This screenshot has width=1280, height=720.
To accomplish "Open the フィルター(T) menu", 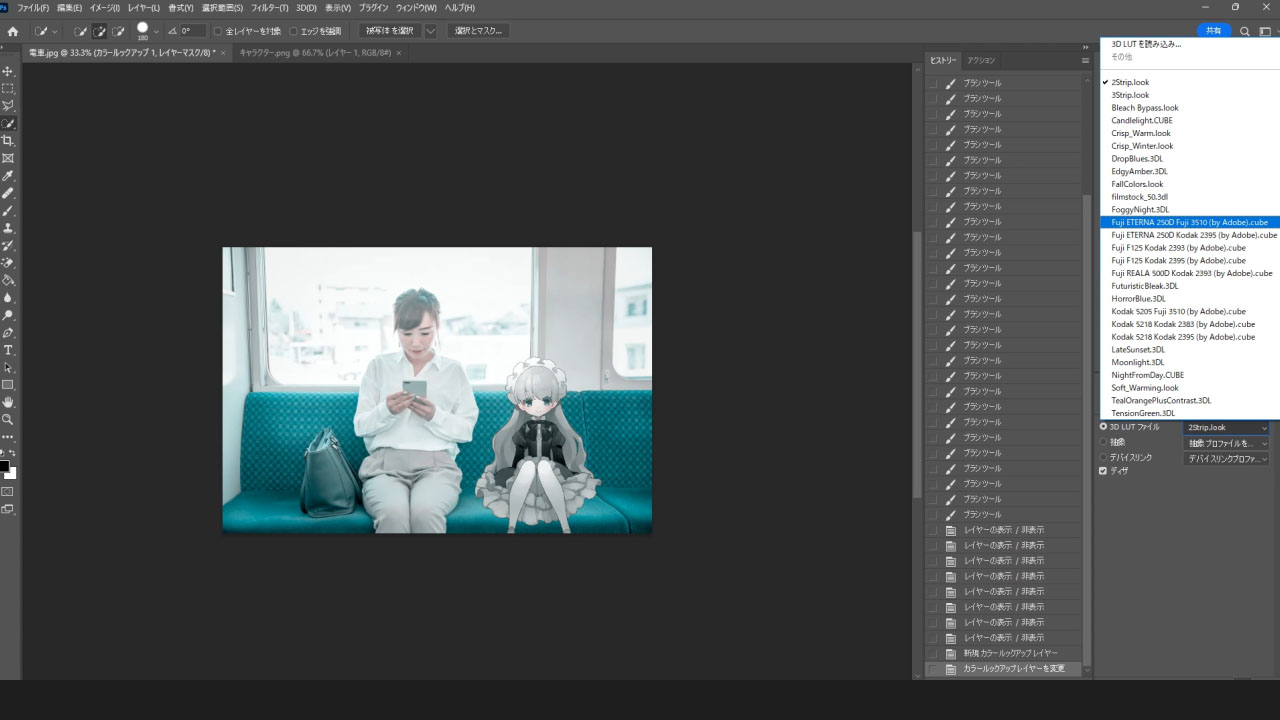I will pos(270,8).
